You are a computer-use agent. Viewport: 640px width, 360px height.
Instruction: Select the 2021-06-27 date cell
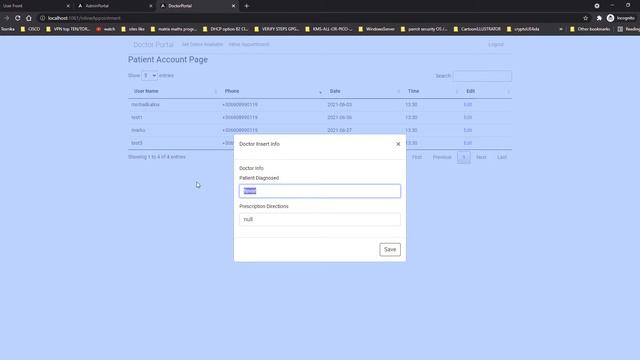coord(340,130)
